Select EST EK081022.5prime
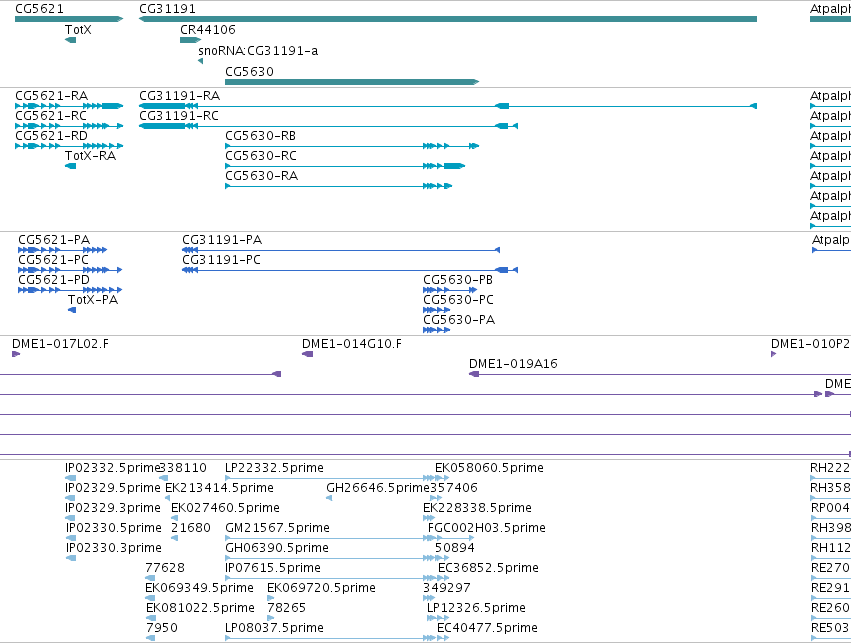This screenshot has height=643, width=851. pyautogui.click(x=200, y=608)
